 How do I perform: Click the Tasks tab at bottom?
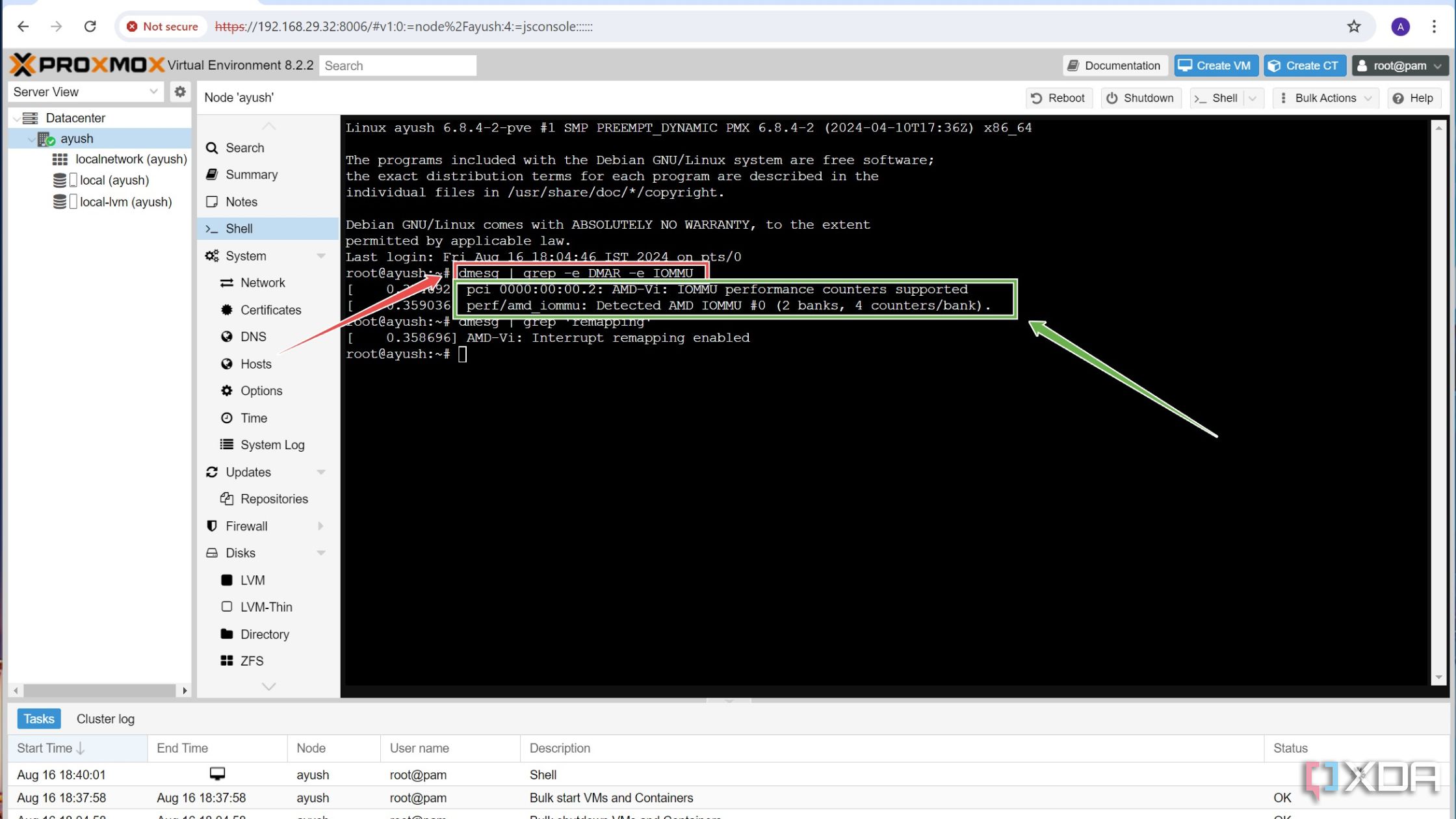(38, 719)
